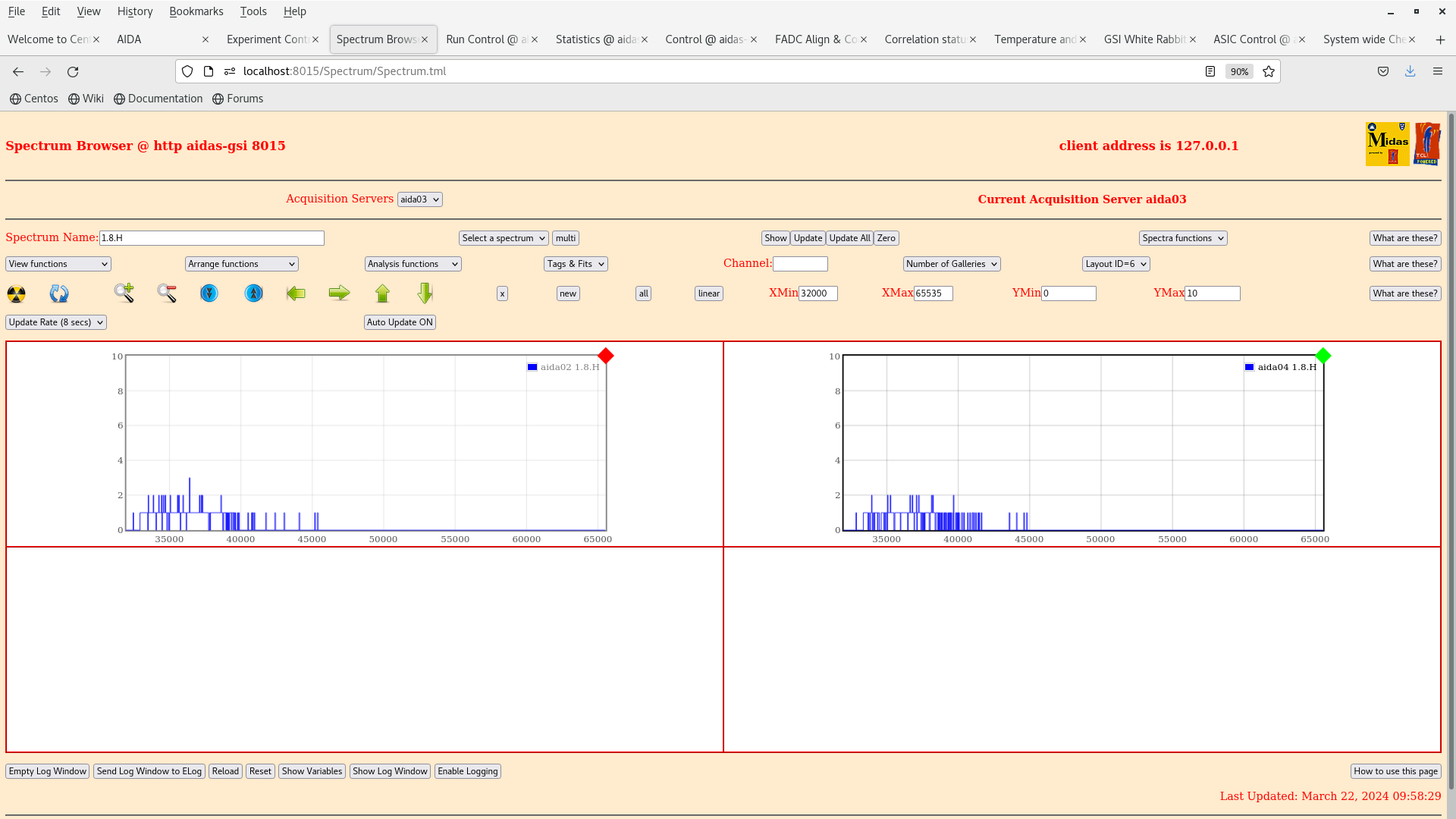Viewport: 1456px width, 819px height.
Task: Open the History menu
Action: pos(135,11)
